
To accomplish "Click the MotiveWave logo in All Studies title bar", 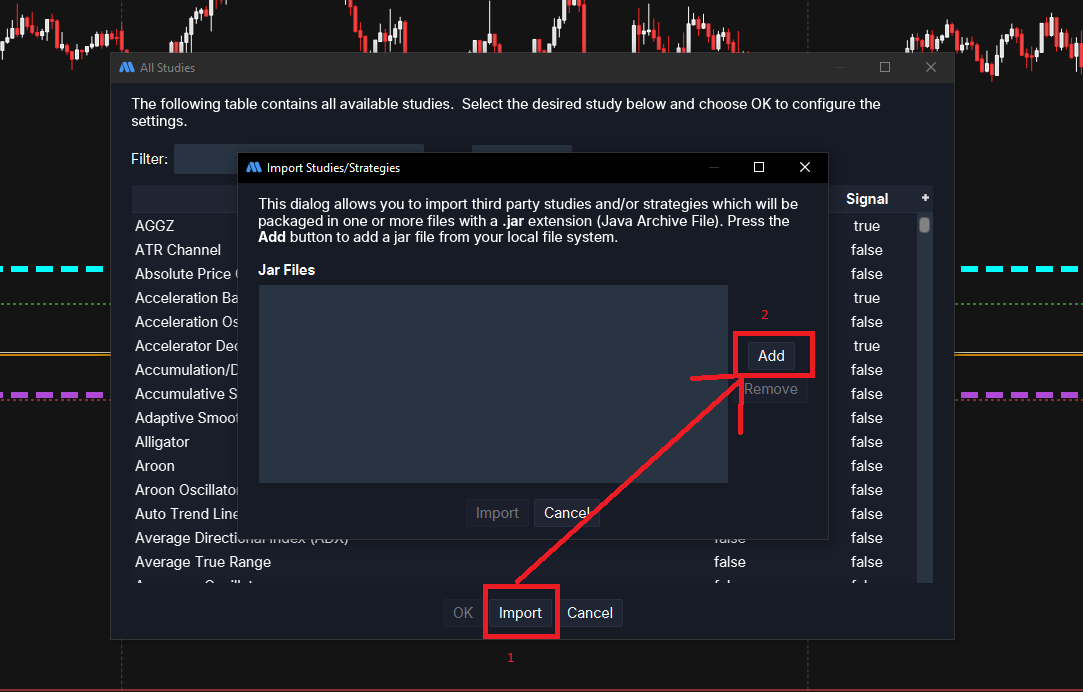I will click(126, 67).
